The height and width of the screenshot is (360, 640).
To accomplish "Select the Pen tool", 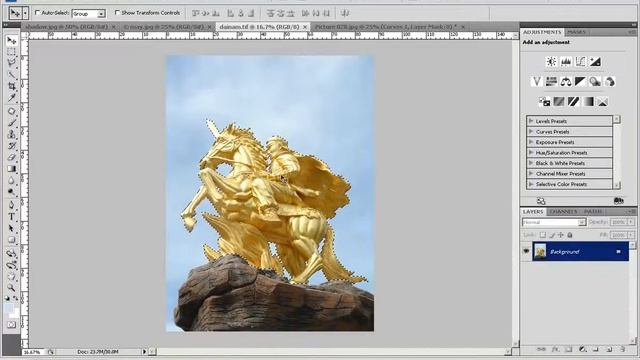I will 11,205.
